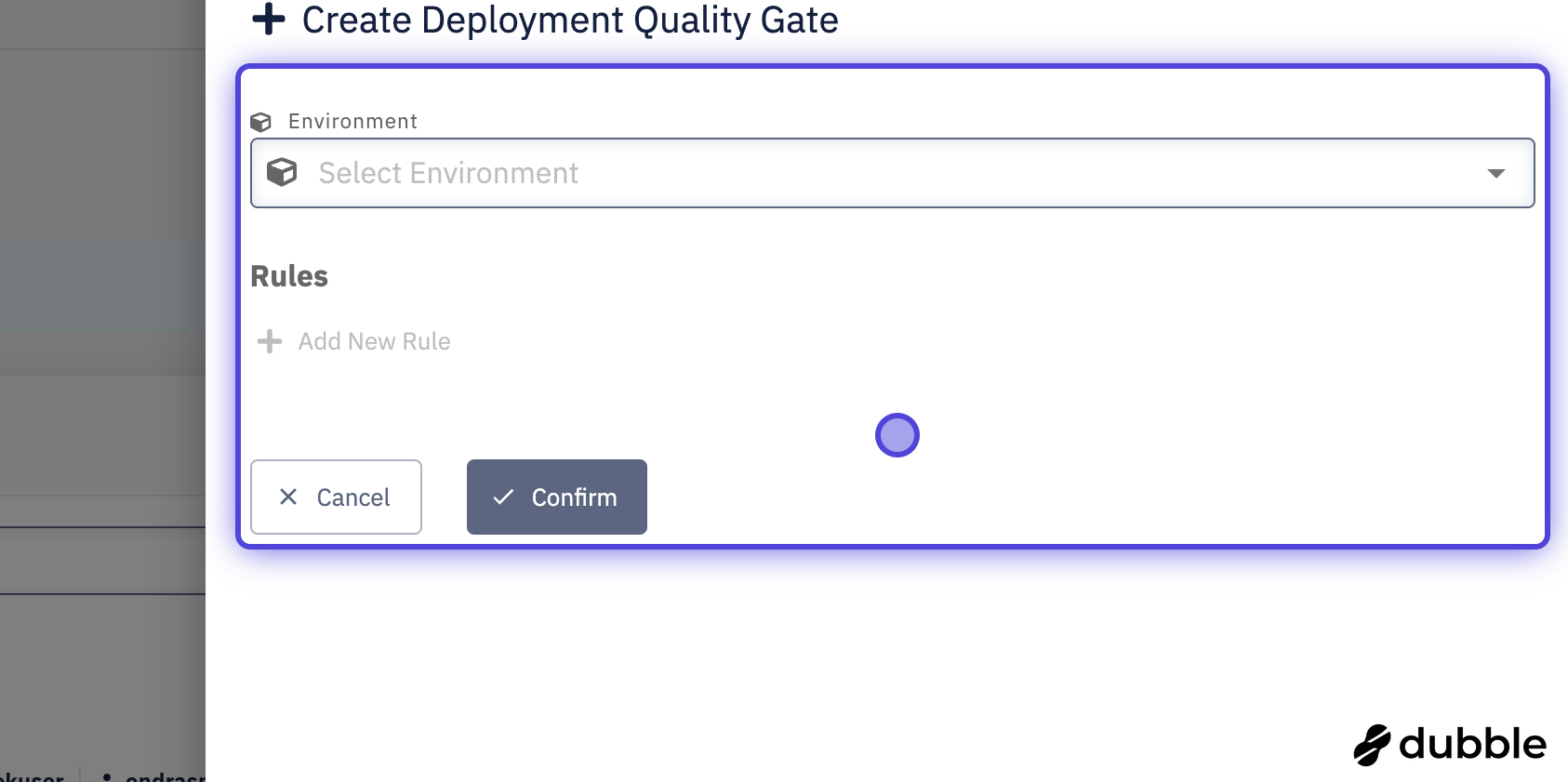Screen dimensions: 1568x782
Task: Open the Select Environment dropdown
Action: (891, 173)
